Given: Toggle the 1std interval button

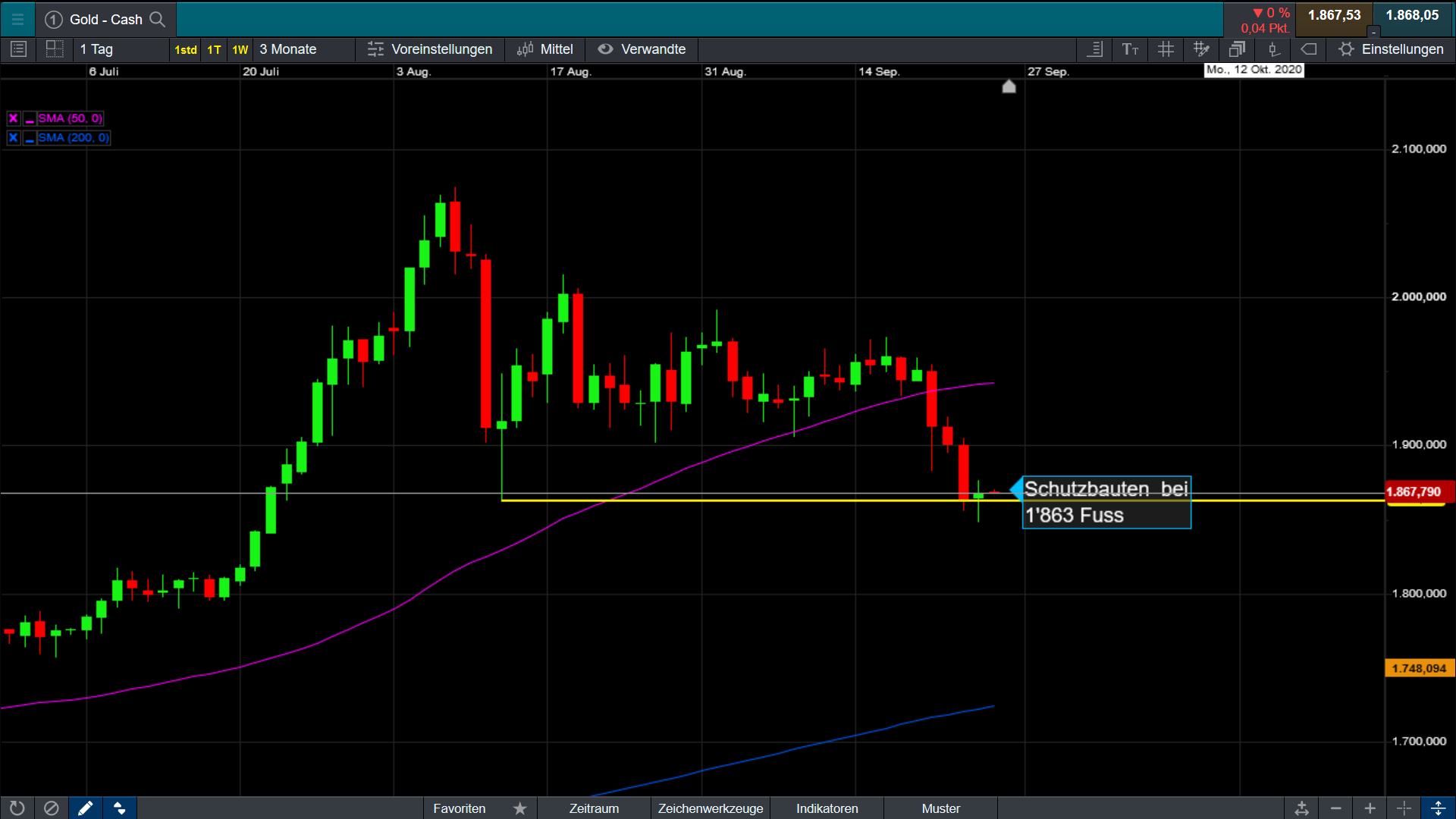Looking at the screenshot, I should pyautogui.click(x=185, y=49).
